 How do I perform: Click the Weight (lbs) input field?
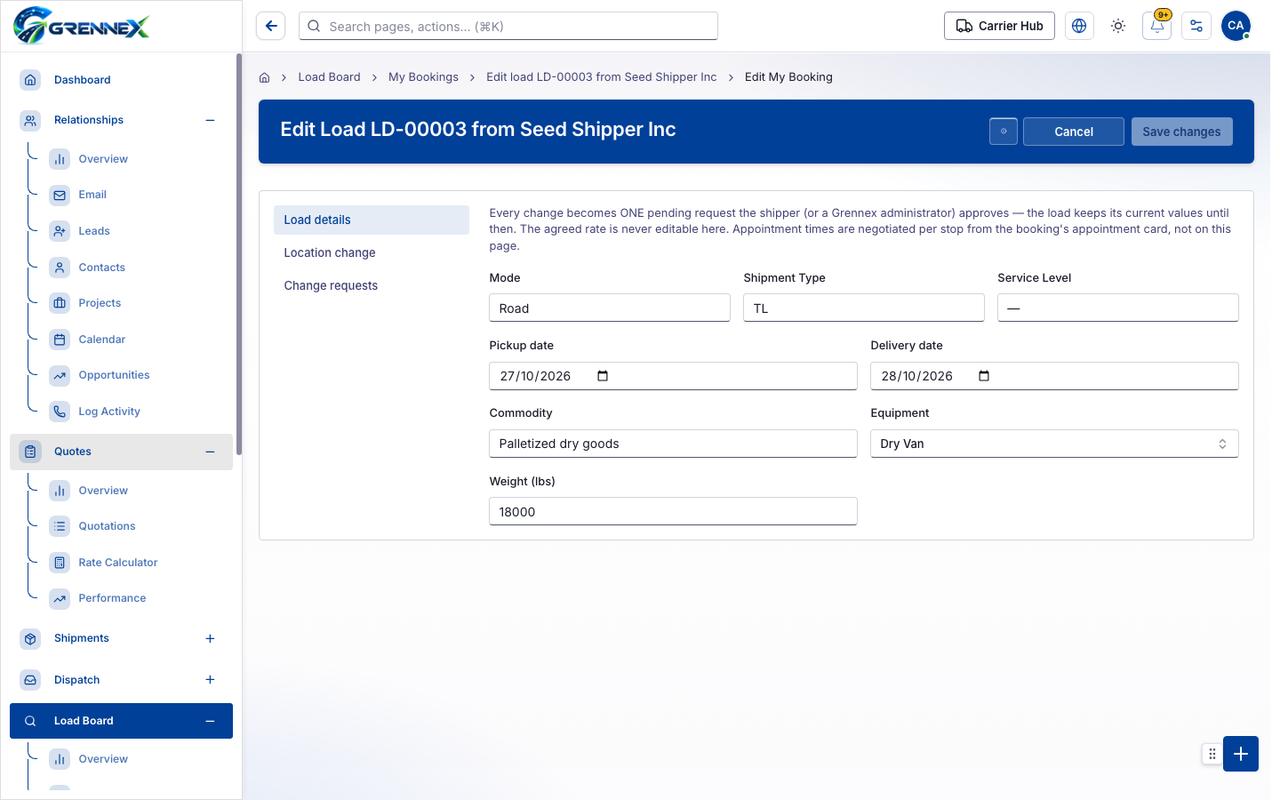(x=673, y=511)
